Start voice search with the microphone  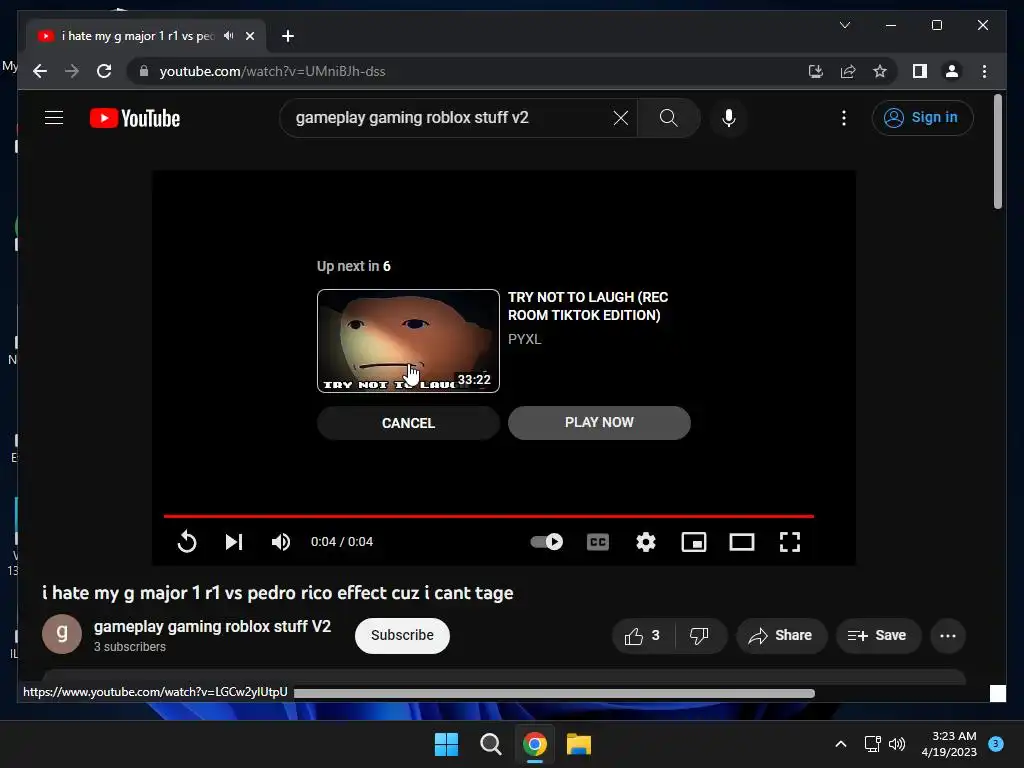pos(729,118)
